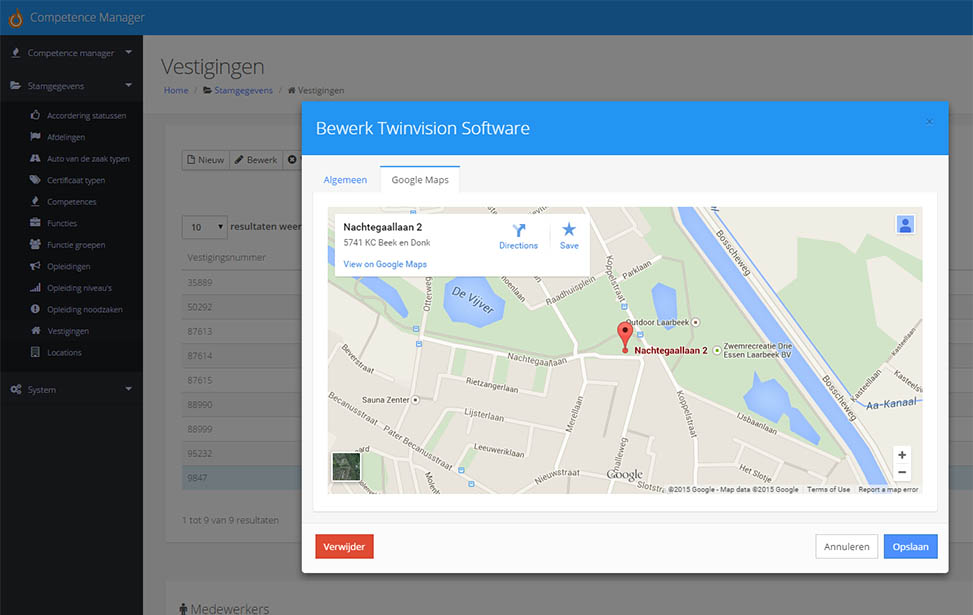Screen dimensions: 973x615
Task: Click the map zoom in plus button
Action: tap(902, 455)
